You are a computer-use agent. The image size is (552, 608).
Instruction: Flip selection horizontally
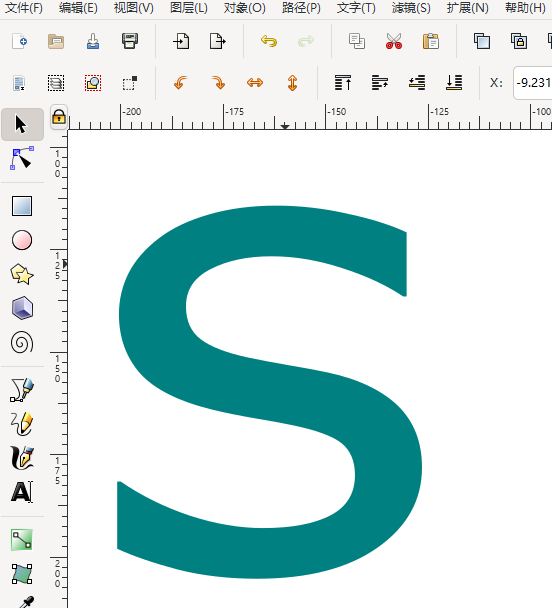coord(255,83)
